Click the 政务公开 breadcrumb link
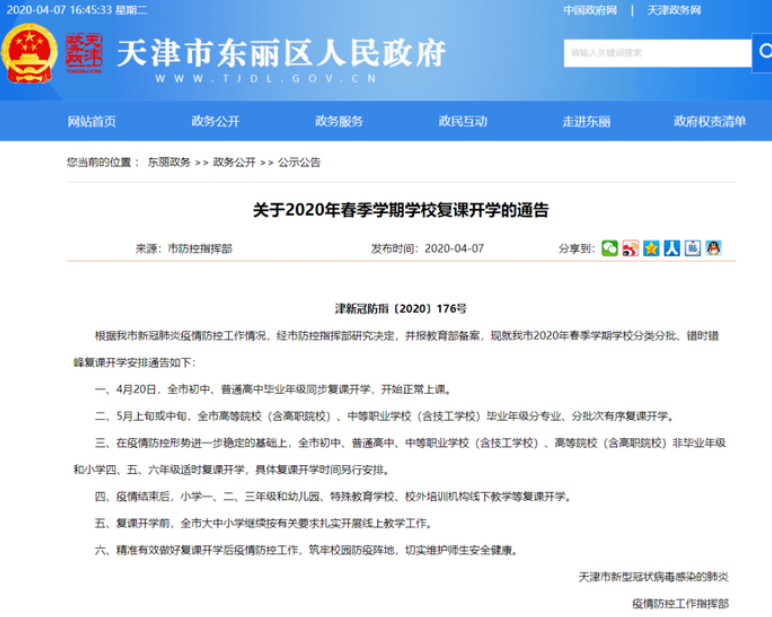This screenshot has width=772, height=617. 234,161
